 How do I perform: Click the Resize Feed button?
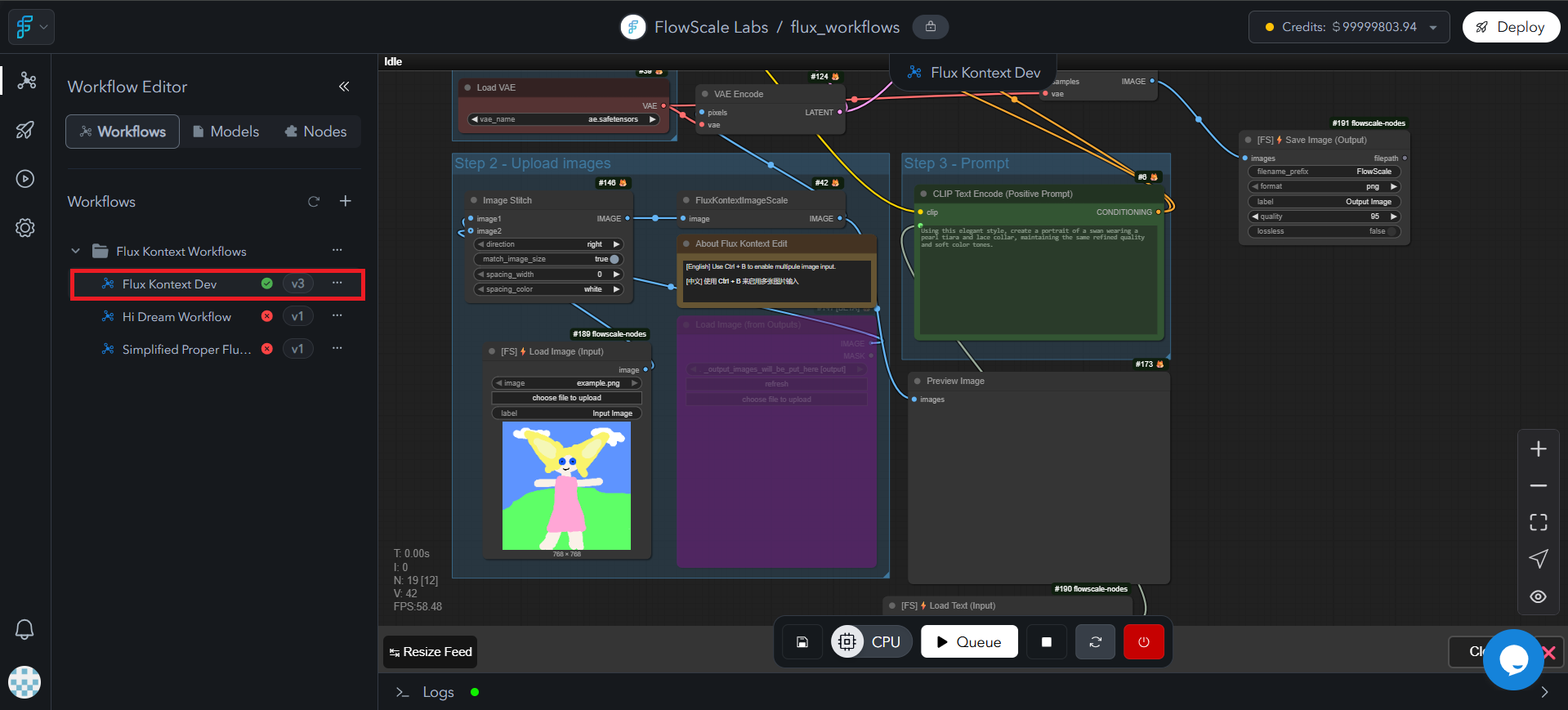click(x=431, y=652)
